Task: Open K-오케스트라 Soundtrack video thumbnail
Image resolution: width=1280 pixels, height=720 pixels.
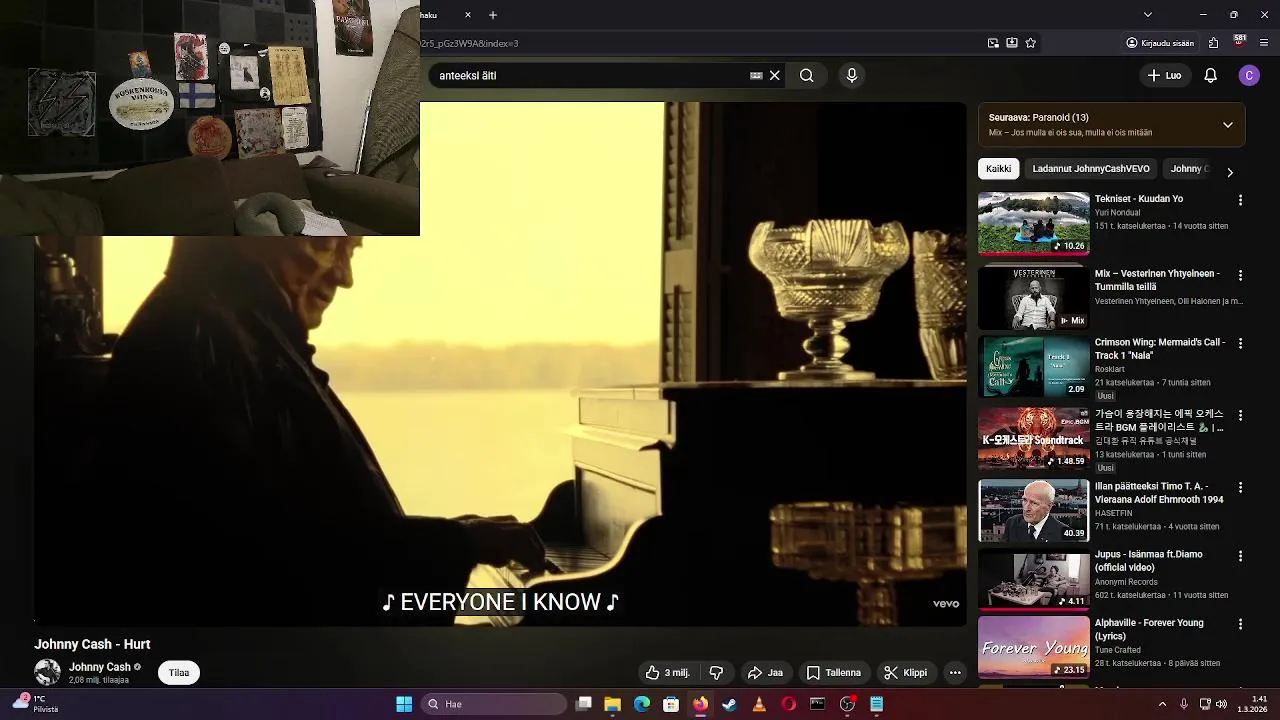Action: (1034, 439)
